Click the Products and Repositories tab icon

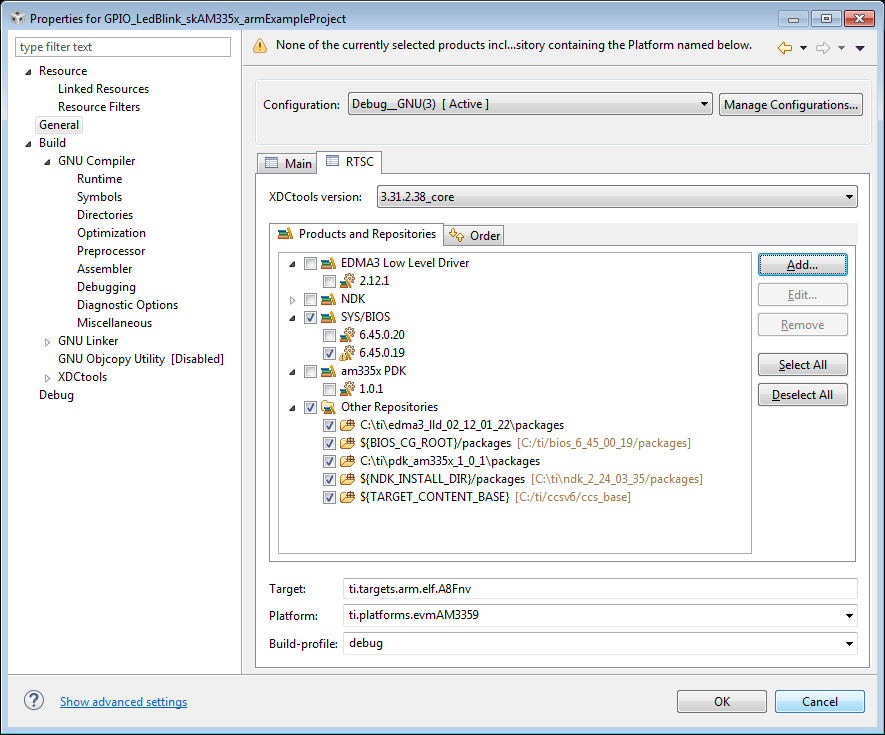click(x=286, y=234)
